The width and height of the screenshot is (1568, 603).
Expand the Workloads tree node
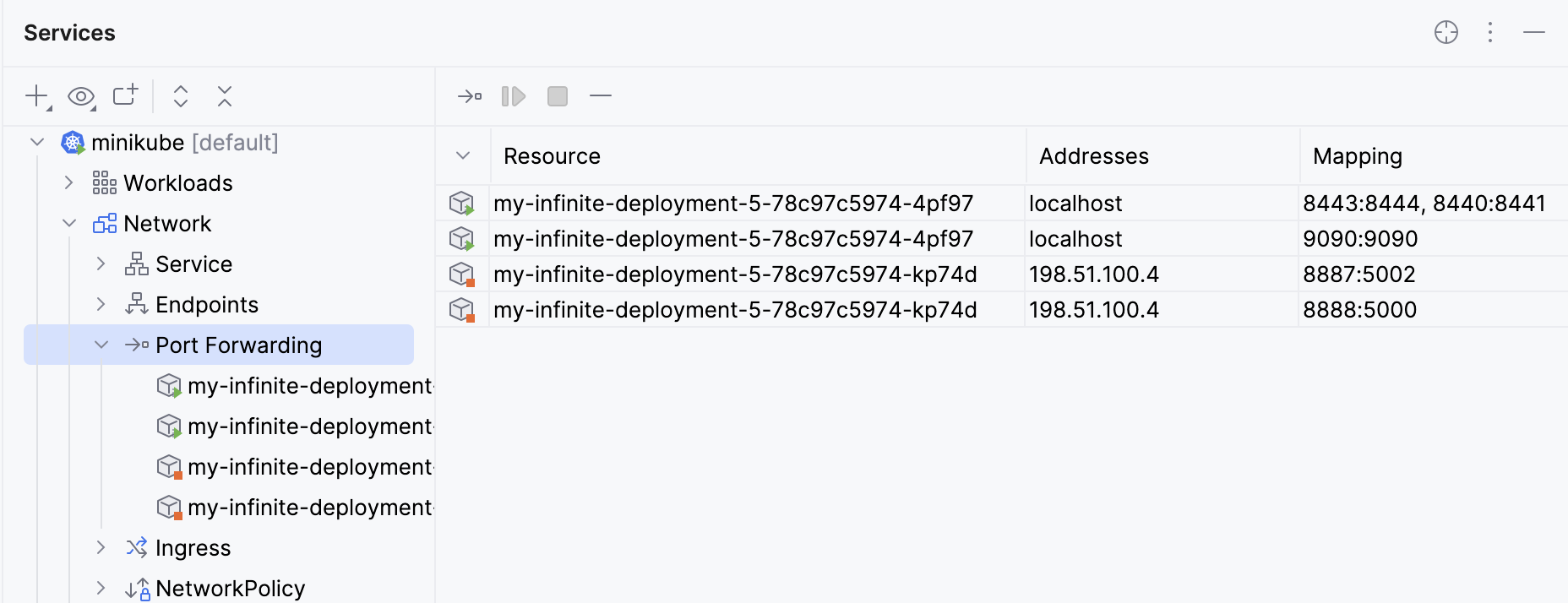[x=69, y=183]
